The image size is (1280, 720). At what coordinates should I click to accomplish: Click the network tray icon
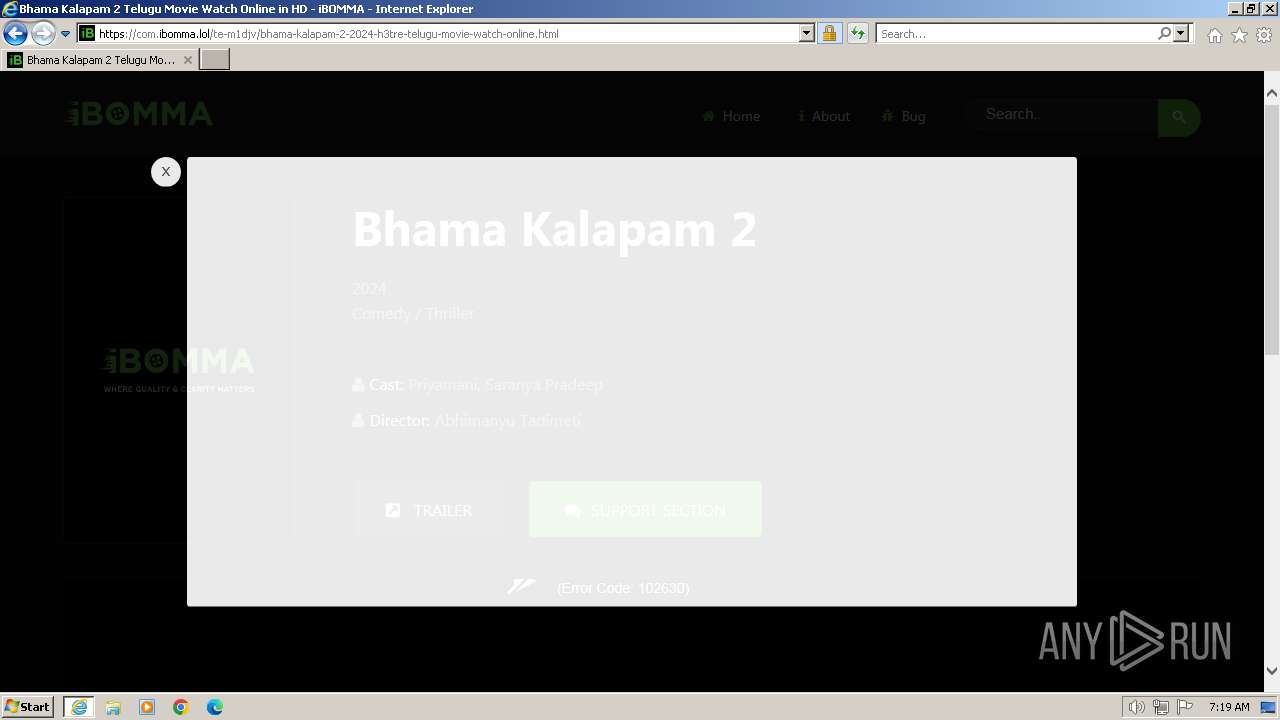1161,707
